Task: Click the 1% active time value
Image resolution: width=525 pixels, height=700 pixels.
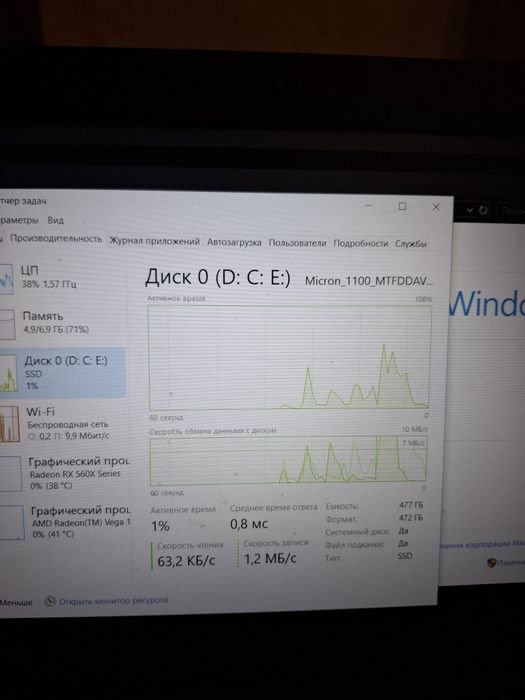Action: click(160, 526)
